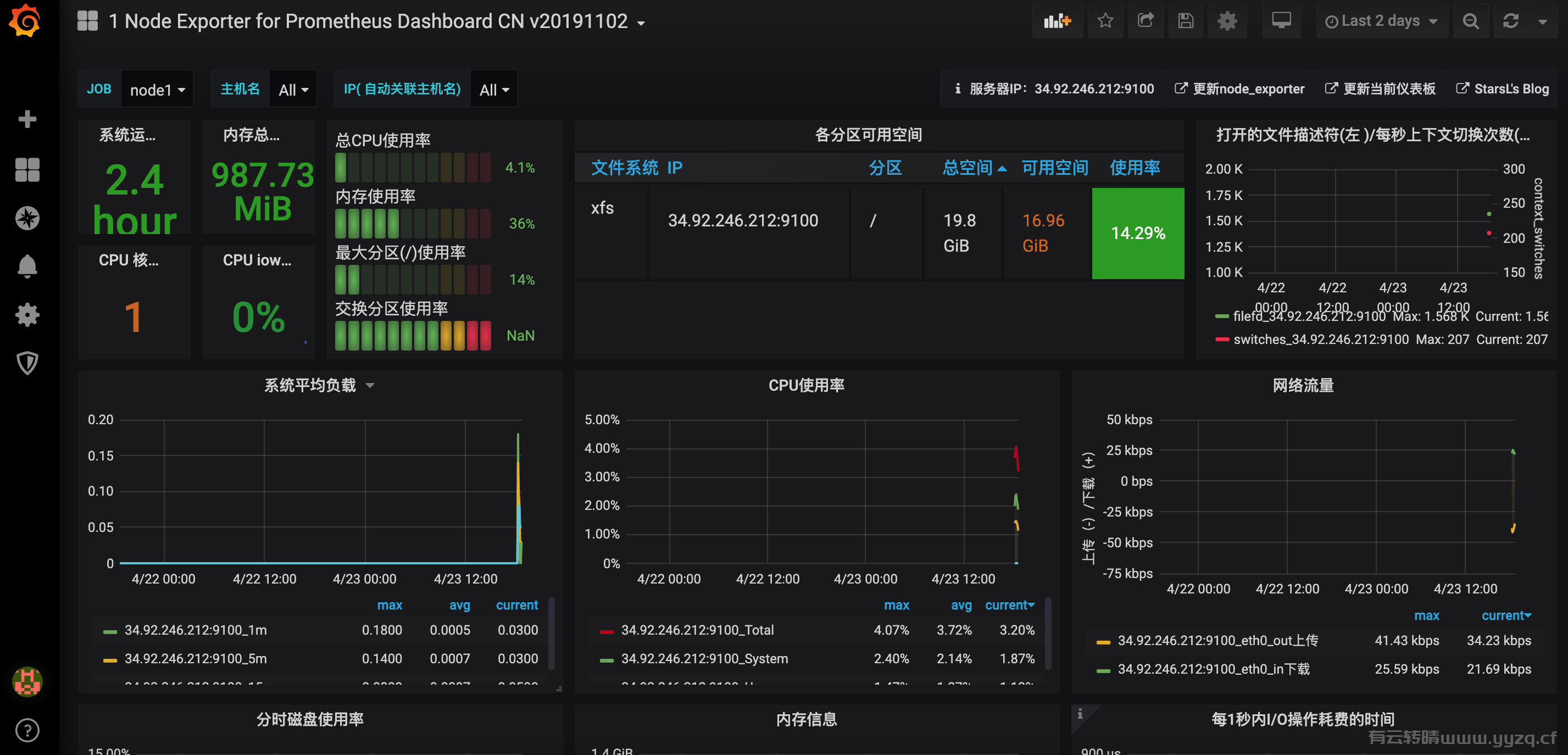Click CPU legend scrollbar
This screenshot has width=1568, height=755.
[x=1048, y=633]
